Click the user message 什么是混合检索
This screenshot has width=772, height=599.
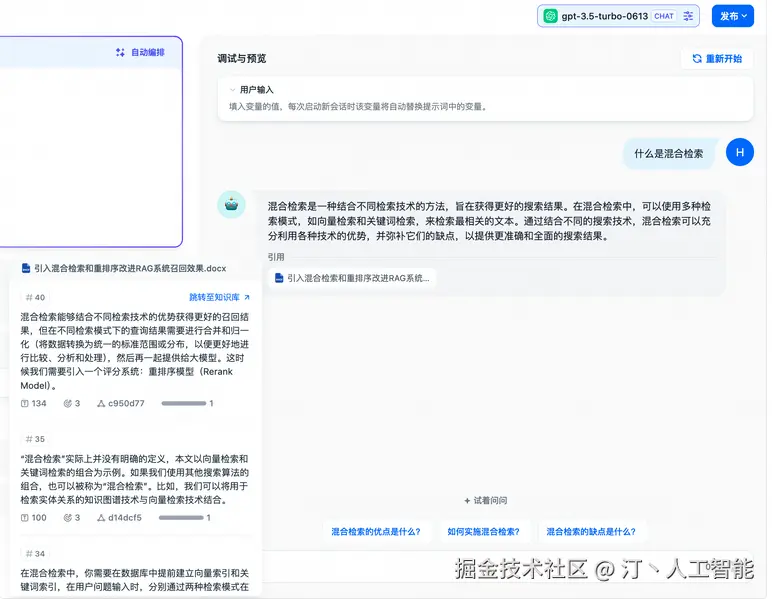point(668,154)
